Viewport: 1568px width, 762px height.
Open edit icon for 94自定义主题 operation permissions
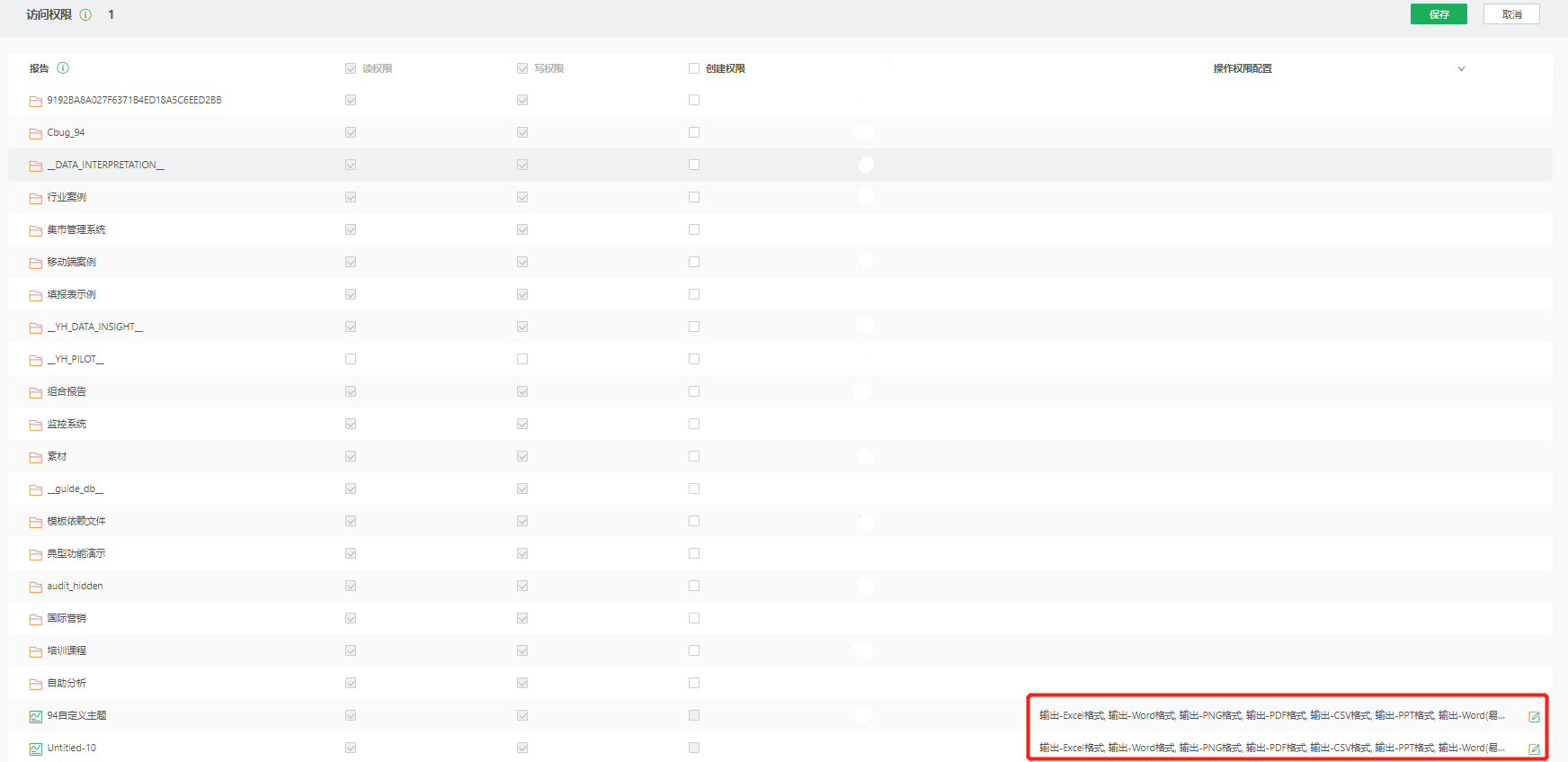pyautogui.click(x=1534, y=717)
